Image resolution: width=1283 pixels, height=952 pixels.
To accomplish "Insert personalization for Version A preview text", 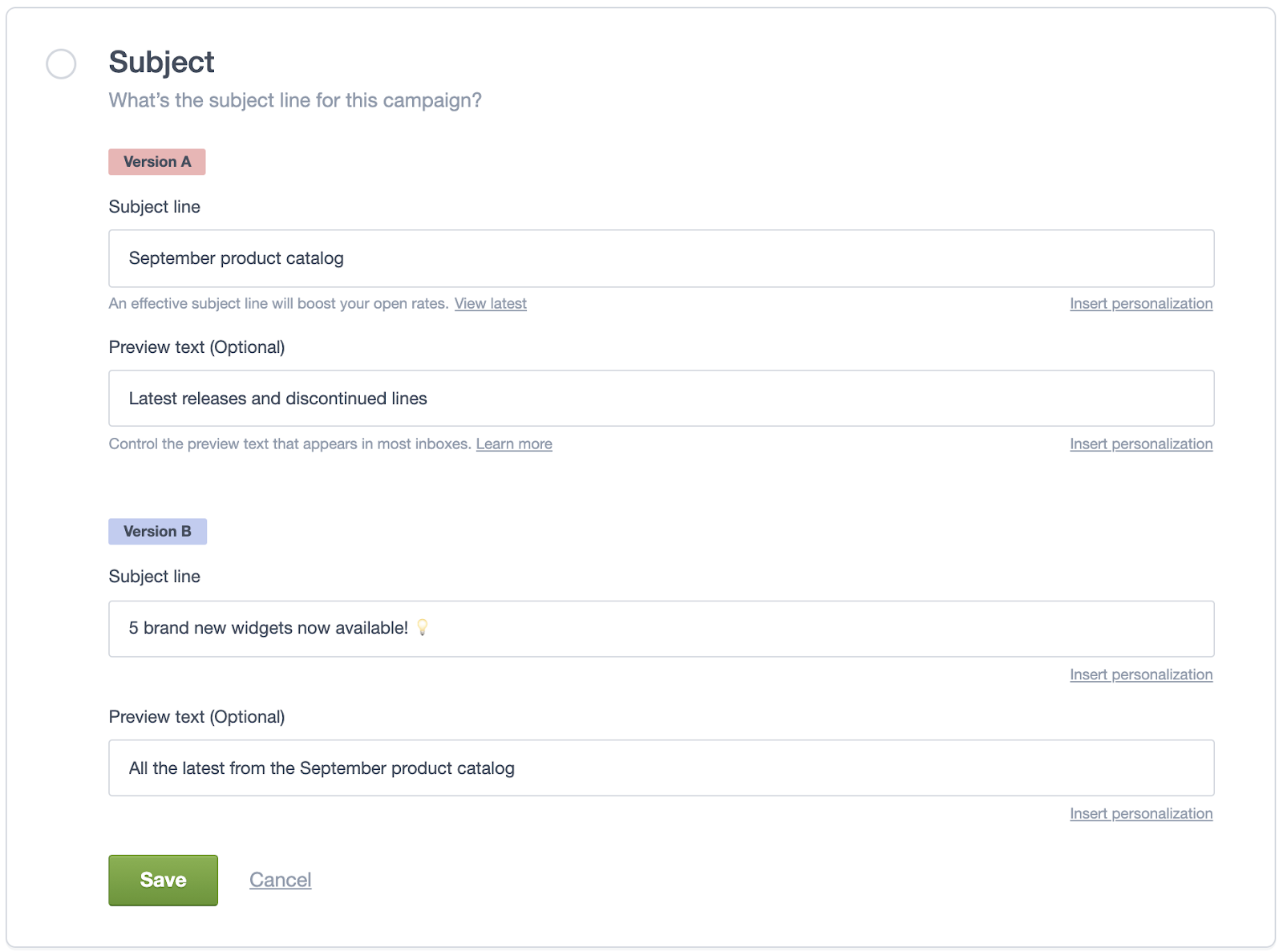I will tap(1141, 444).
